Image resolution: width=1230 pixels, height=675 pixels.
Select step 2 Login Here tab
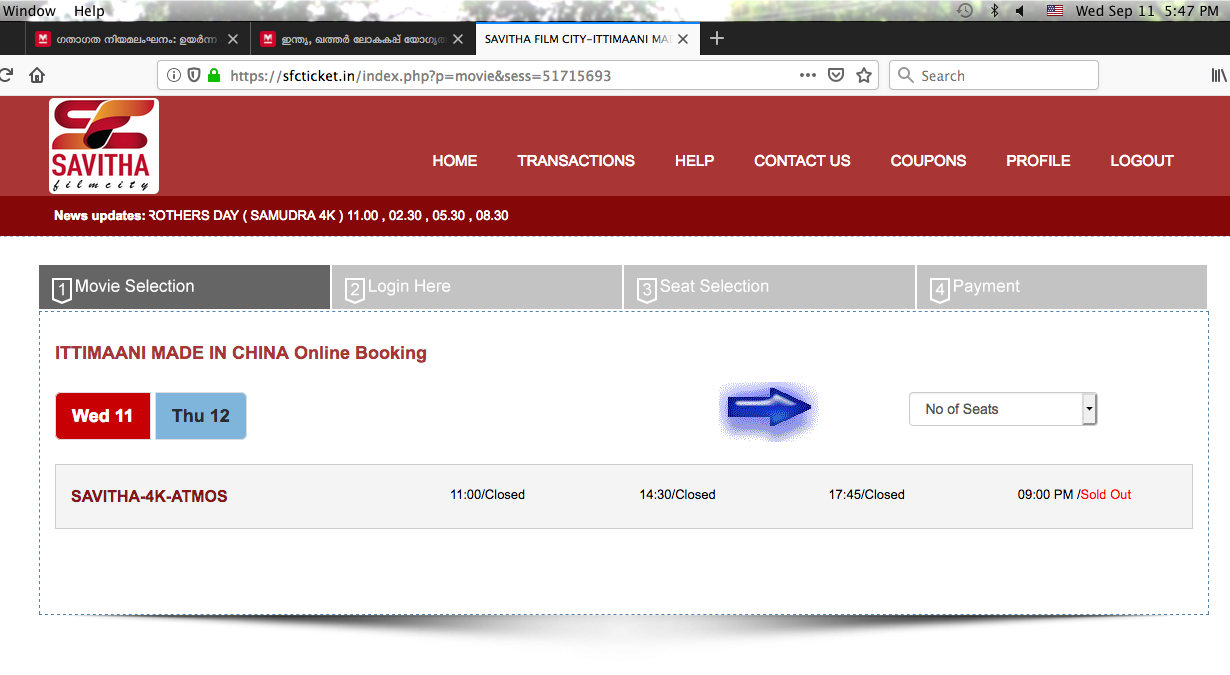pos(477,287)
